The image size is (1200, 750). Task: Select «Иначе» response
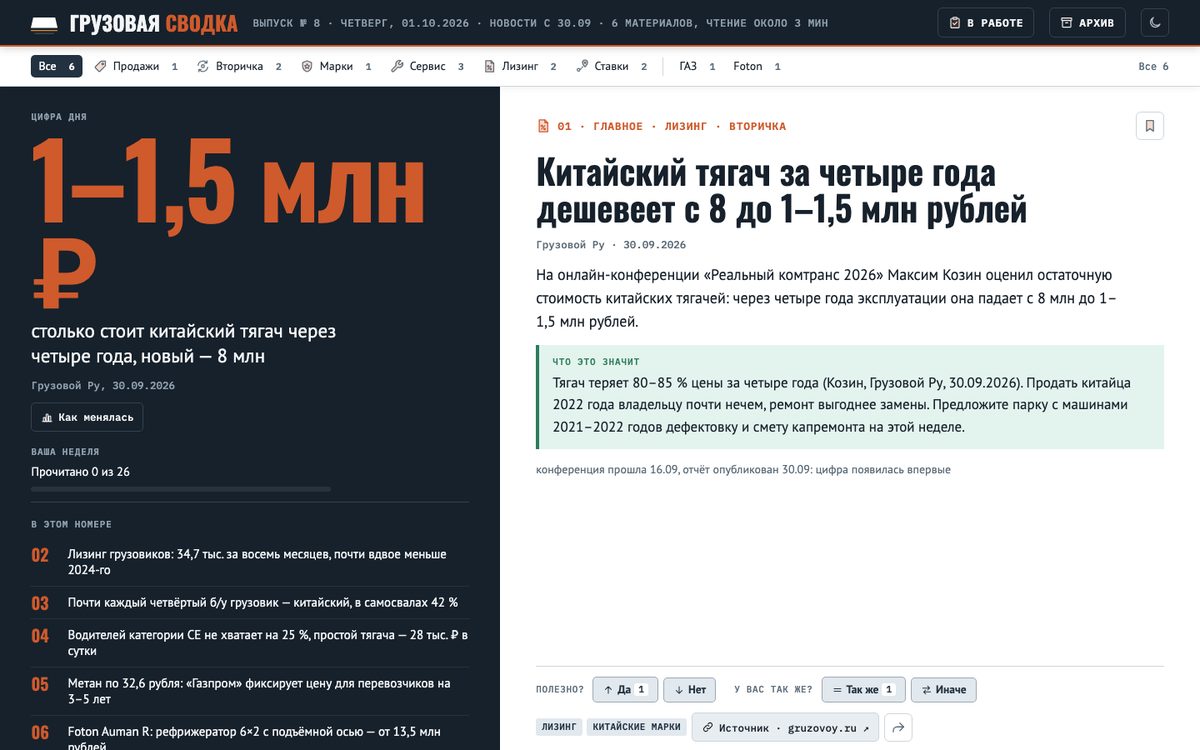(x=945, y=690)
